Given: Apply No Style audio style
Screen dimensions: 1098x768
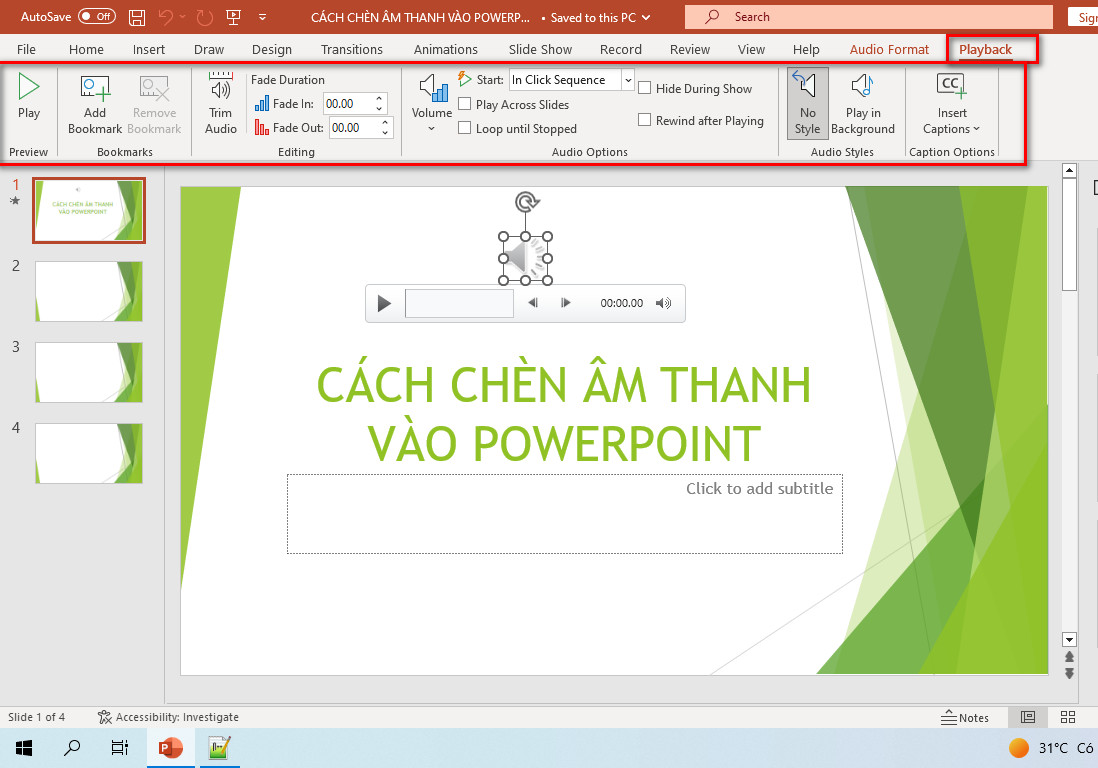Looking at the screenshot, I should pos(807,104).
